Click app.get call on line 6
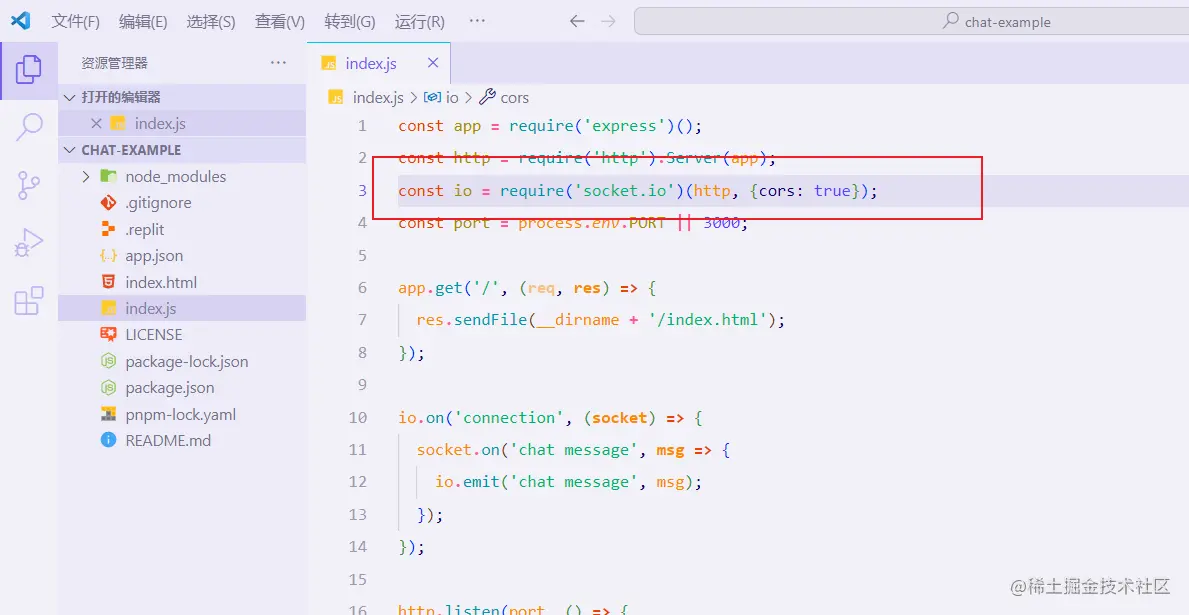 430,287
